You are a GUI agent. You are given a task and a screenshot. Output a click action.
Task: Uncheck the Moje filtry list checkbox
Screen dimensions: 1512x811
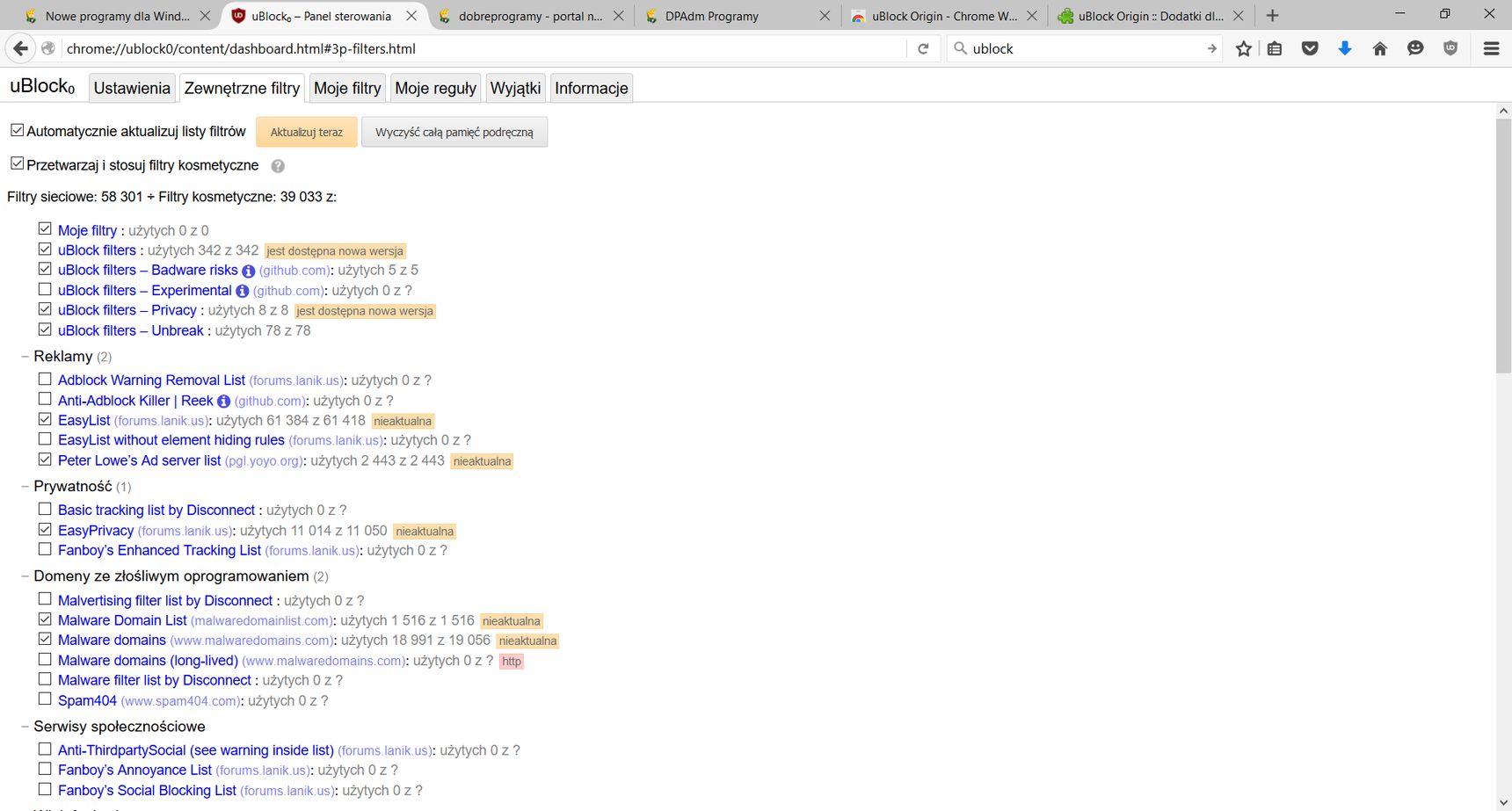pyautogui.click(x=45, y=228)
